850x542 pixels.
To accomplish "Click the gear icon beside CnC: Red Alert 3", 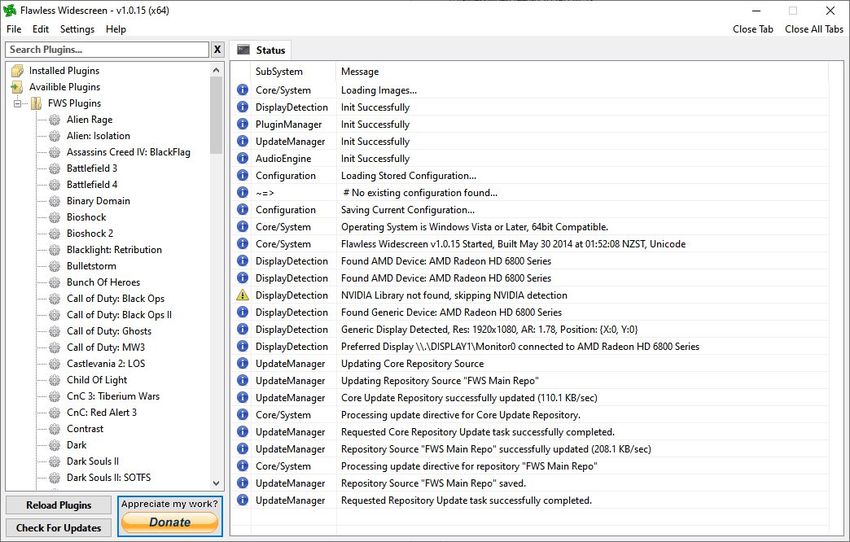I will 54,412.
